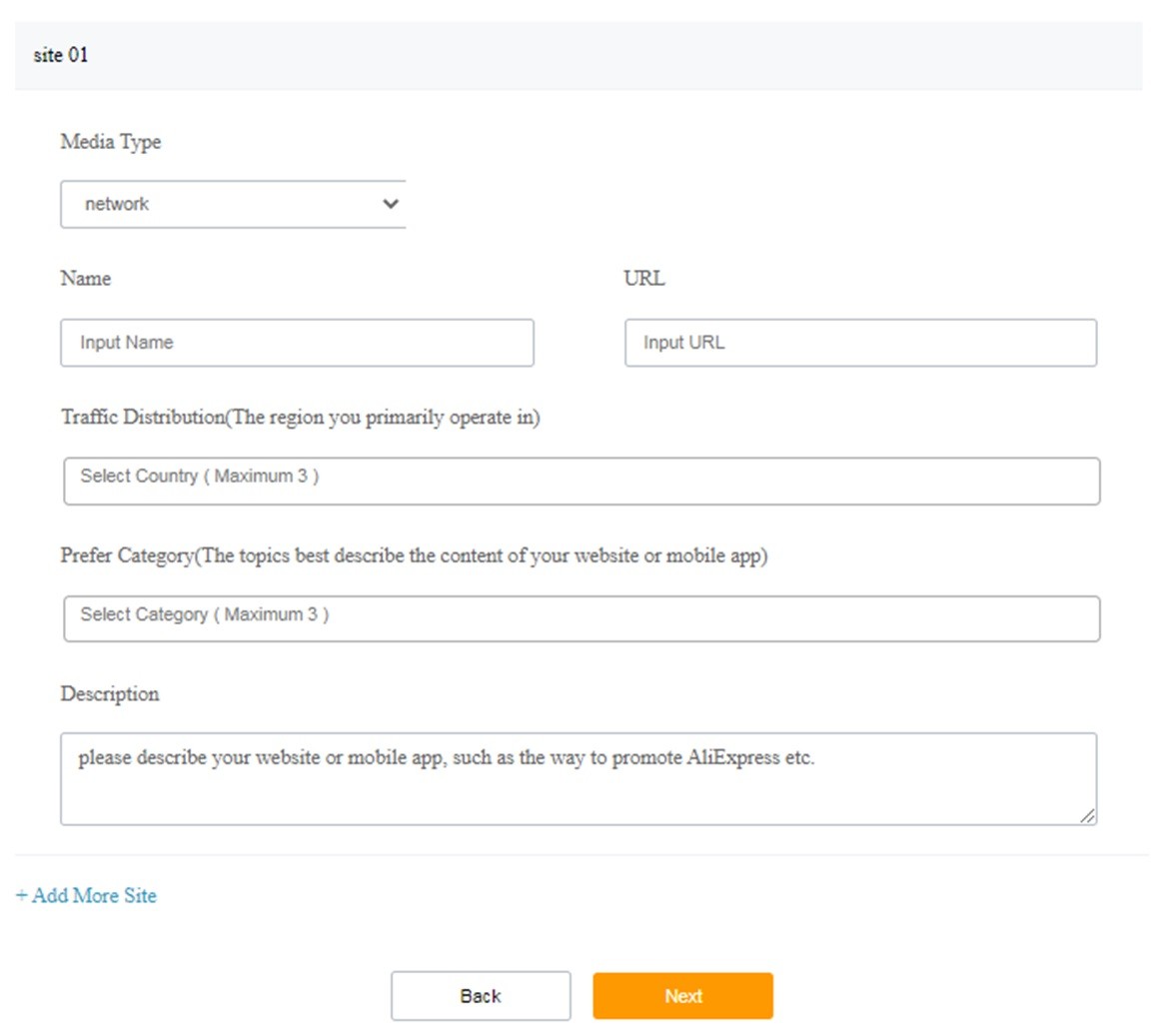The width and height of the screenshot is (1167, 1036).
Task: Click the plus sign before Add More Site
Action: [x=21, y=895]
